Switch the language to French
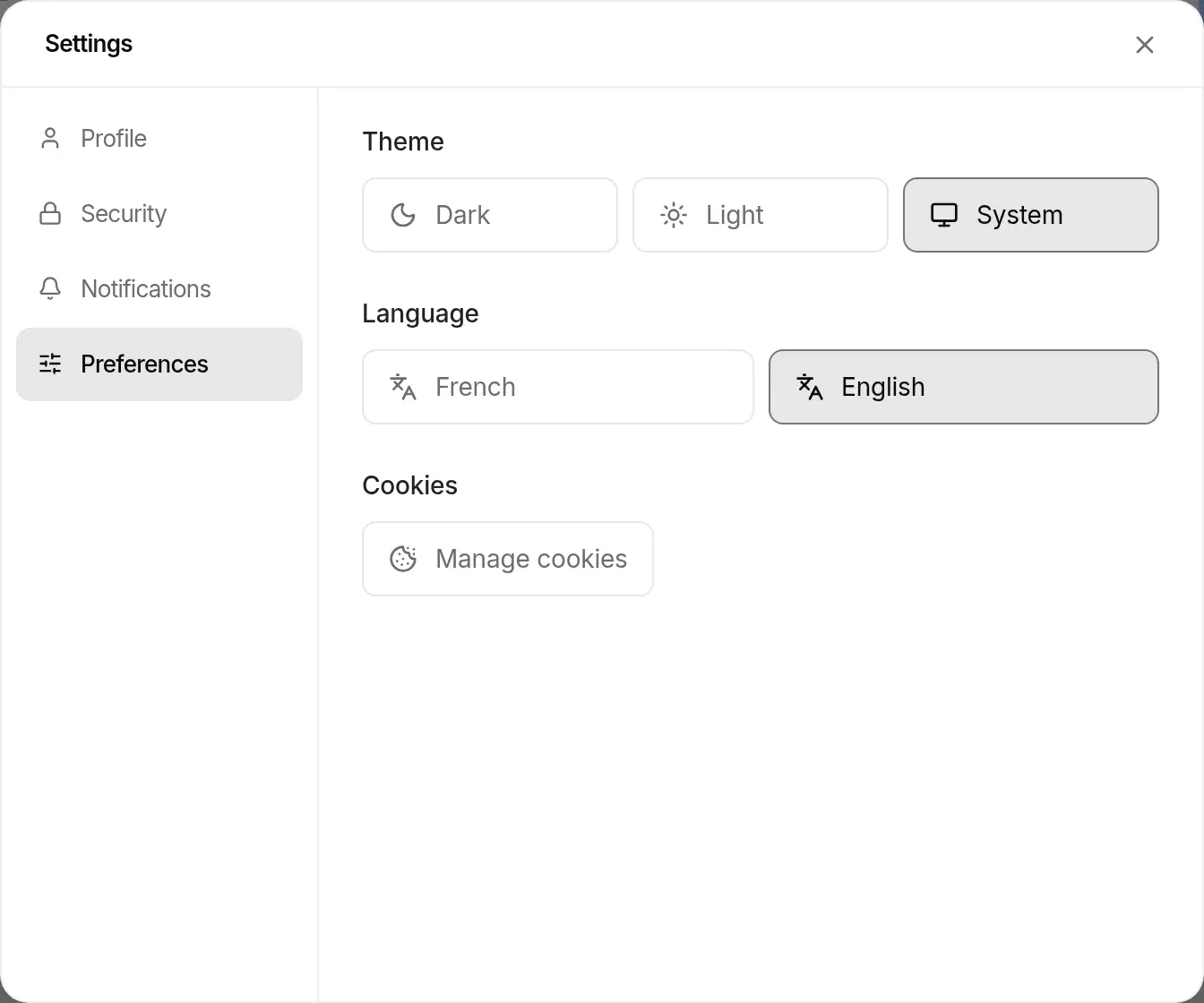 tap(558, 387)
